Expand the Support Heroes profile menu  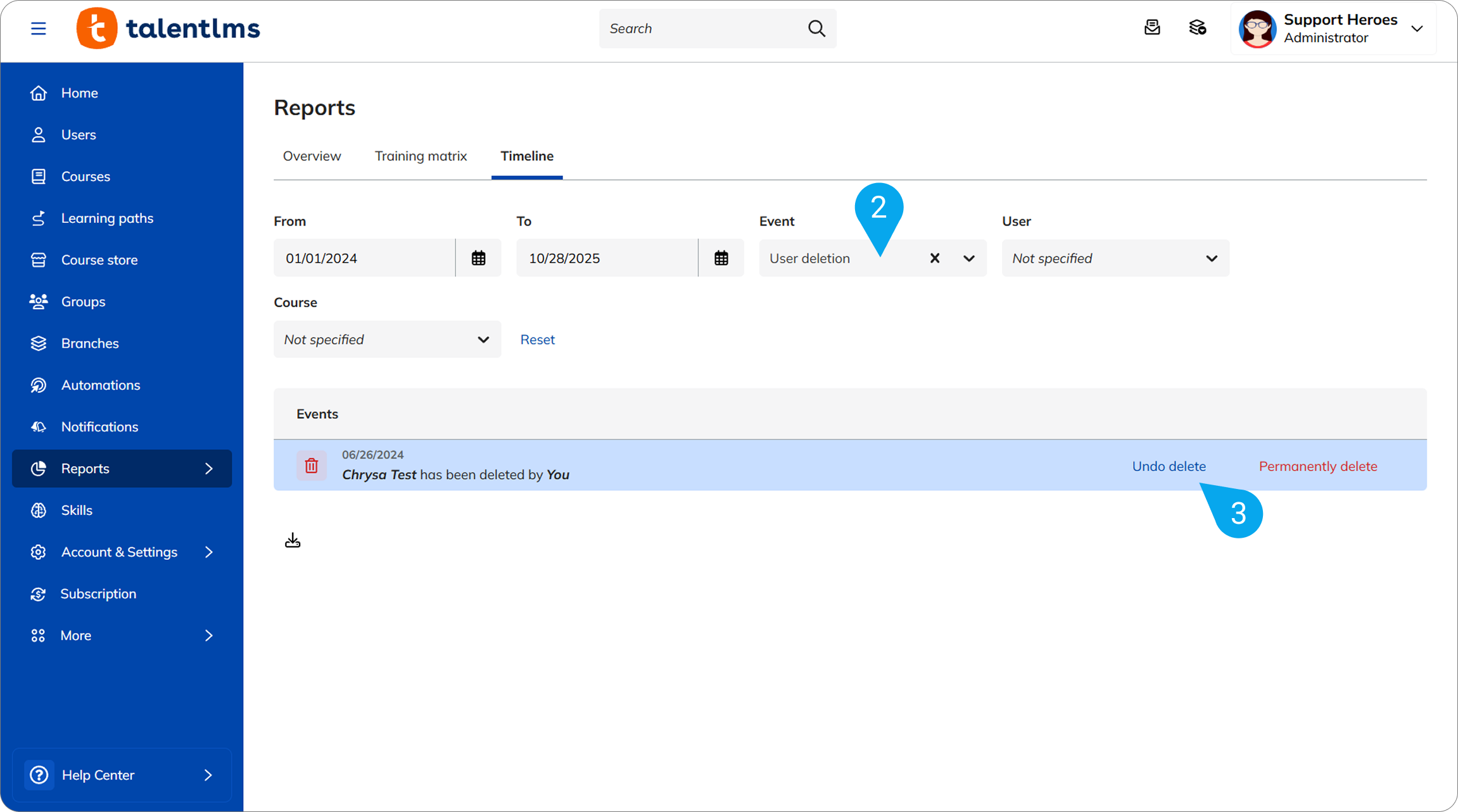click(1417, 29)
